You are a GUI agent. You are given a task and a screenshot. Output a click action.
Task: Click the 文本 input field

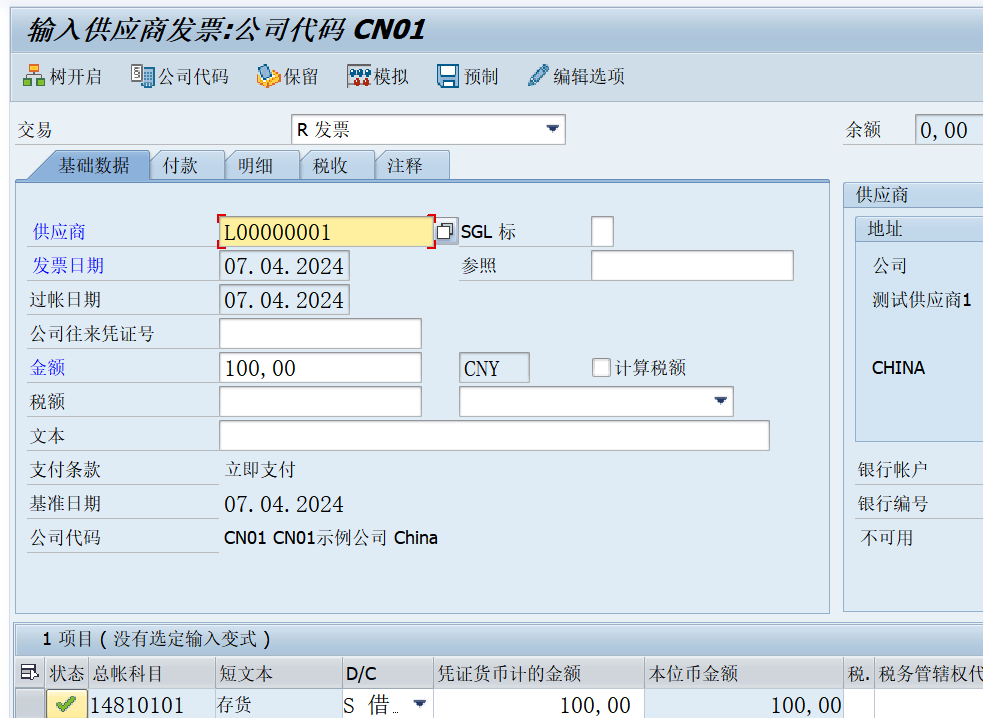494,435
